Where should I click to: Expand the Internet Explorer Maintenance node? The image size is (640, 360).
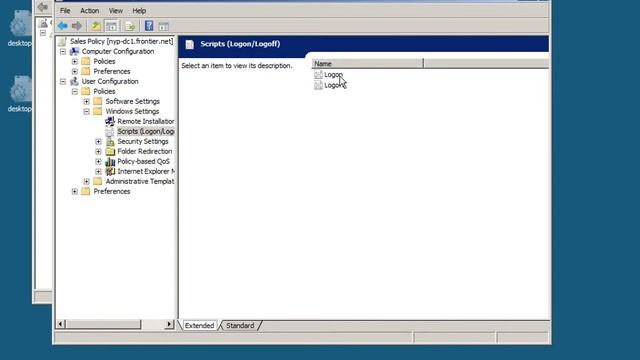98,171
